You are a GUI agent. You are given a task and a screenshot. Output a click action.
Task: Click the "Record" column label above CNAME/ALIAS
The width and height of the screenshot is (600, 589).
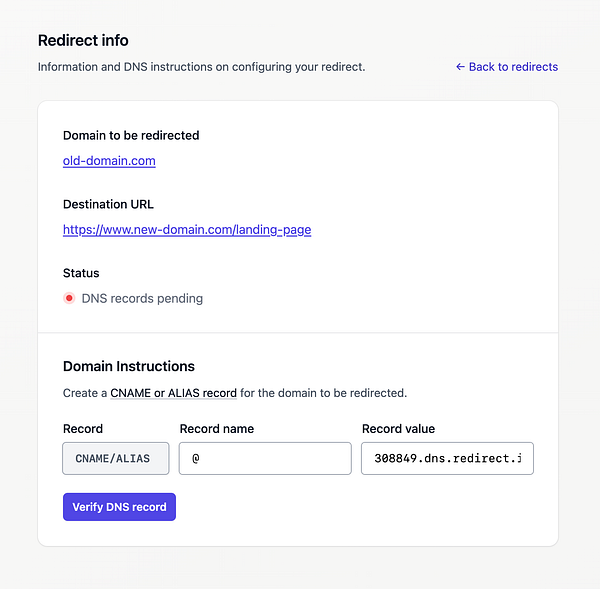point(83,428)
